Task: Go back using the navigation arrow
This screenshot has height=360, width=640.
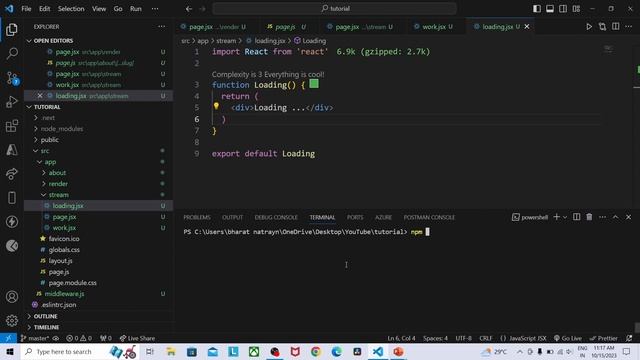Action: click(x=189, y=9)
